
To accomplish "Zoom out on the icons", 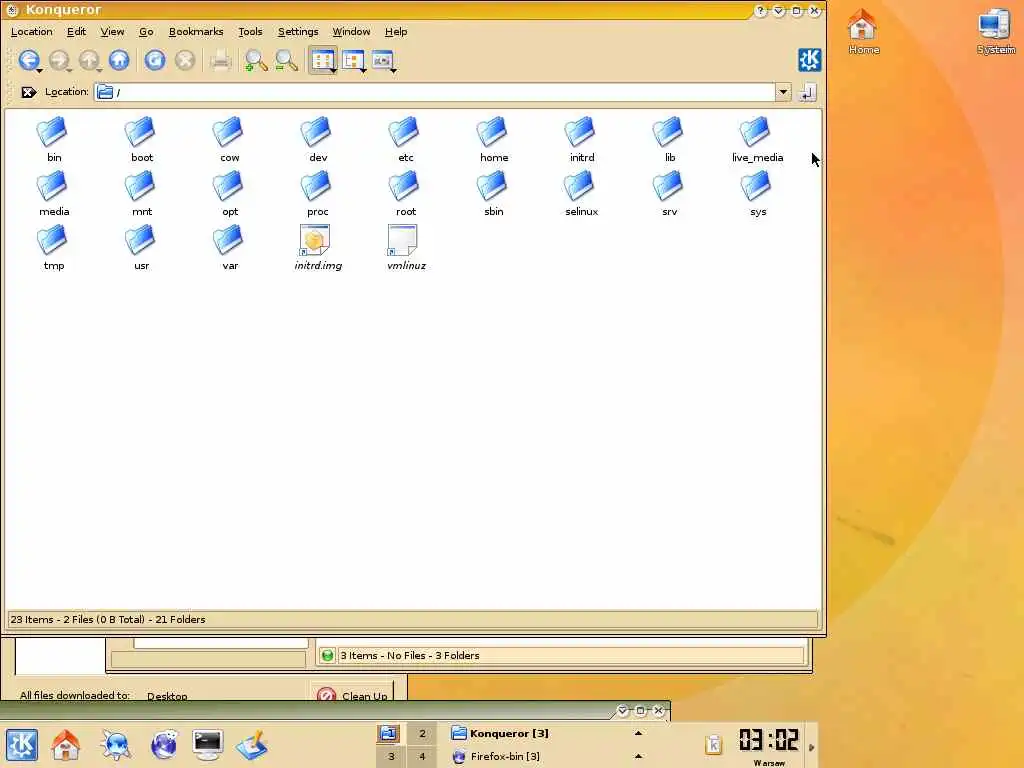I will tap(286, 60).
